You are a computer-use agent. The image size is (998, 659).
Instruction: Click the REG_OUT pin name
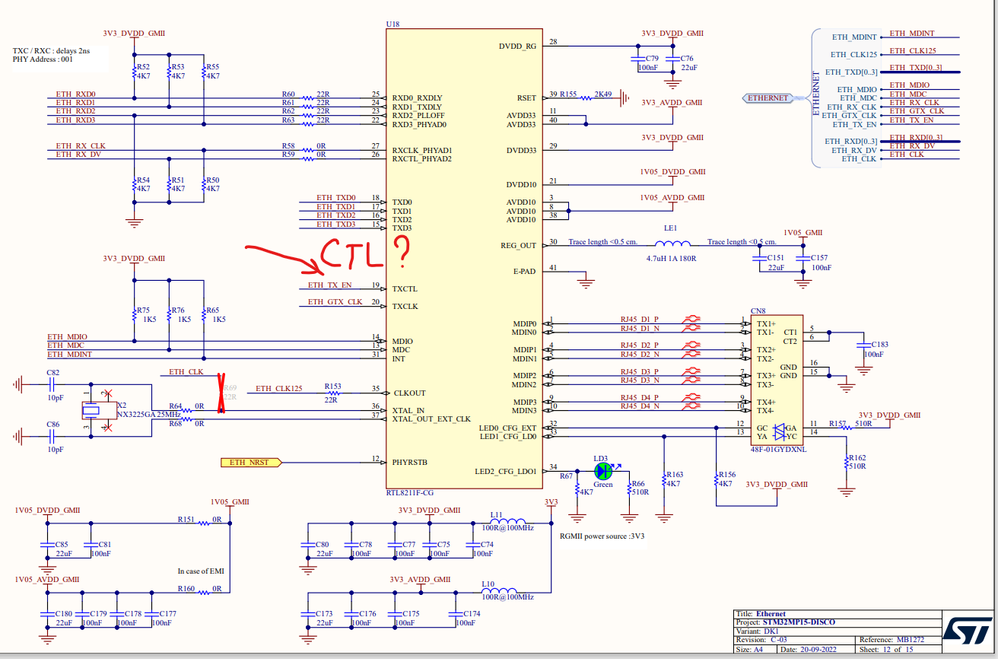tap(519, 246)
